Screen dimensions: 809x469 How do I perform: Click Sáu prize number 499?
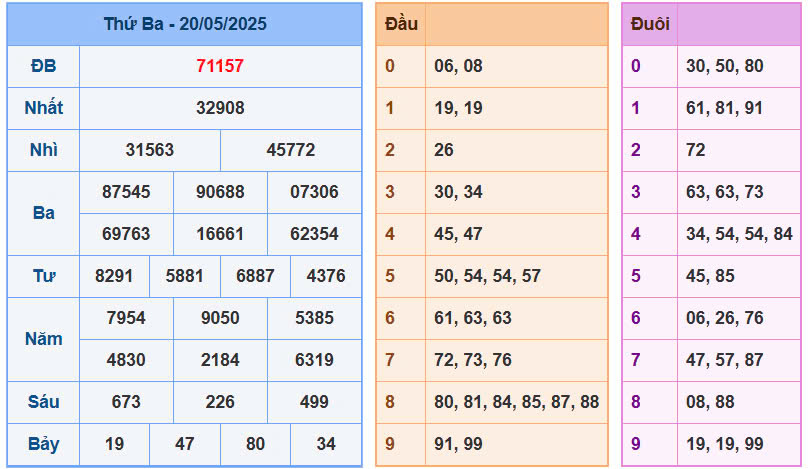314,401
